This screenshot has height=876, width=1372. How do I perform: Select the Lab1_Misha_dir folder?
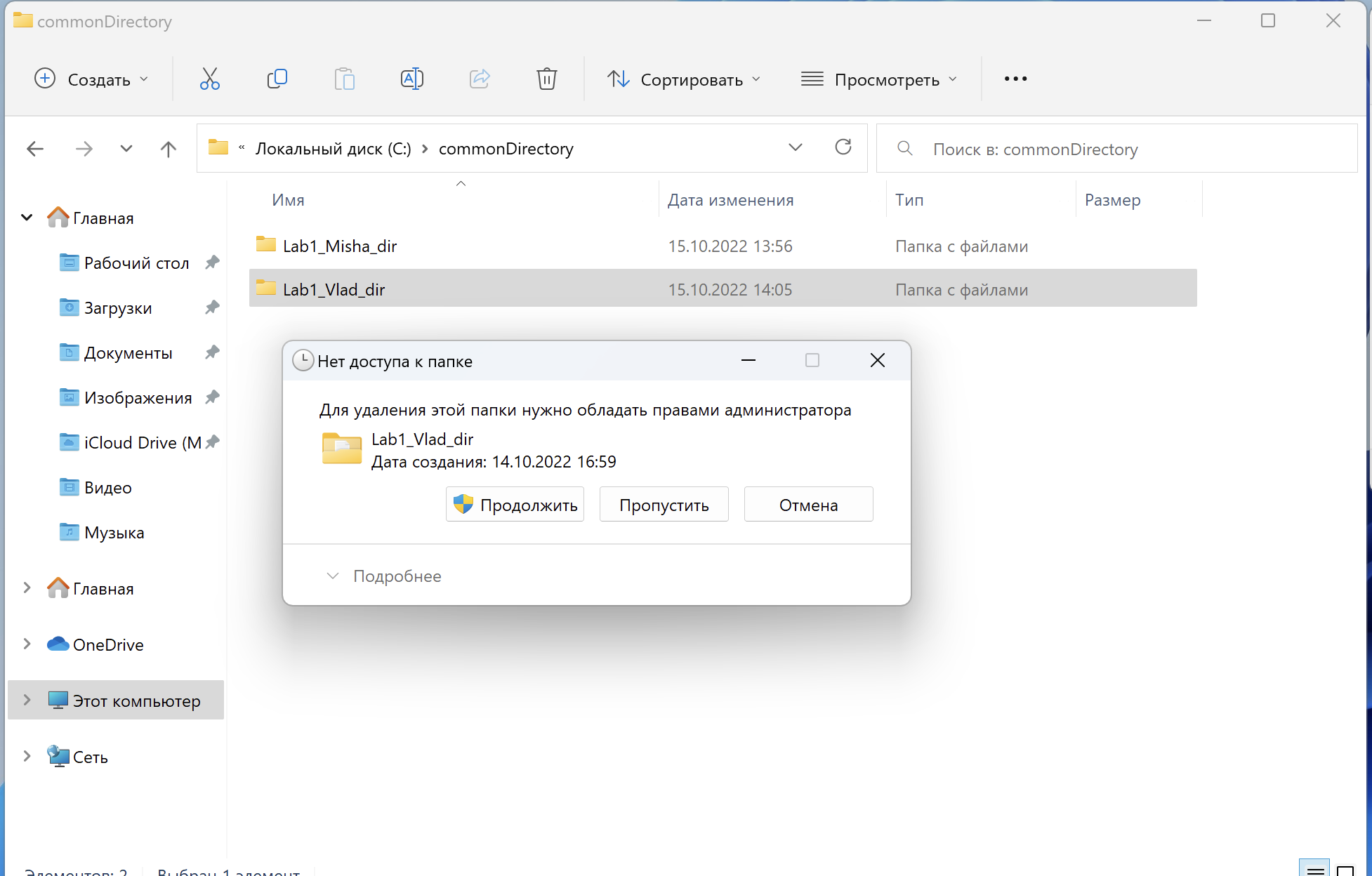340,246
